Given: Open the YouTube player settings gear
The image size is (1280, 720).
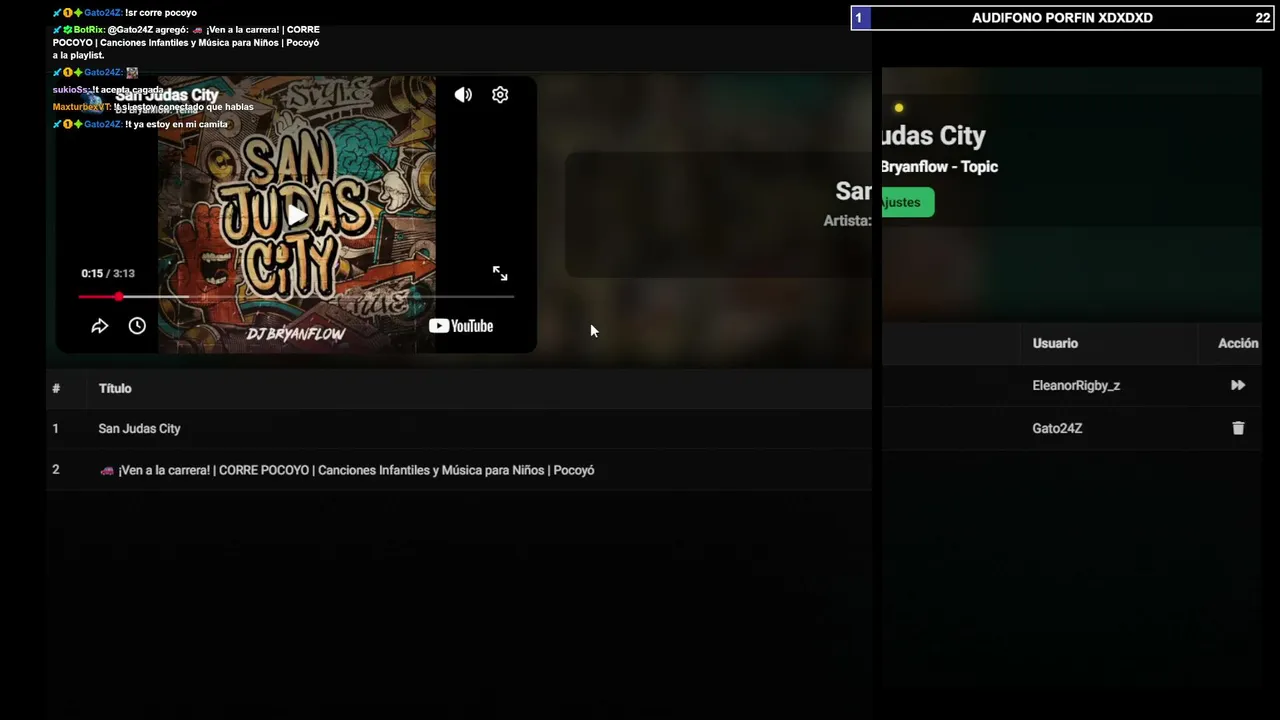Looking at the screenshot, I should (x=500, y=95).
